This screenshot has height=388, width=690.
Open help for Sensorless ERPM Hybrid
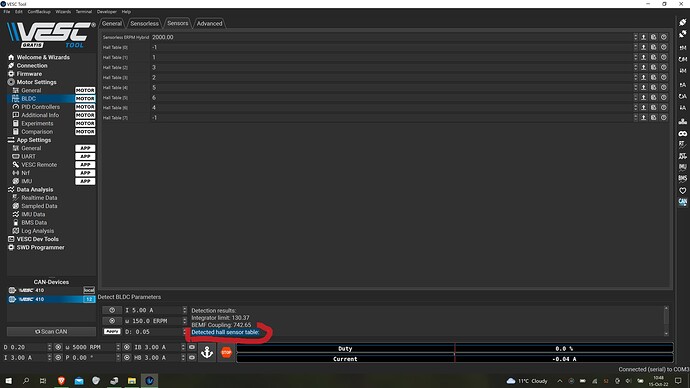(664, 37)
